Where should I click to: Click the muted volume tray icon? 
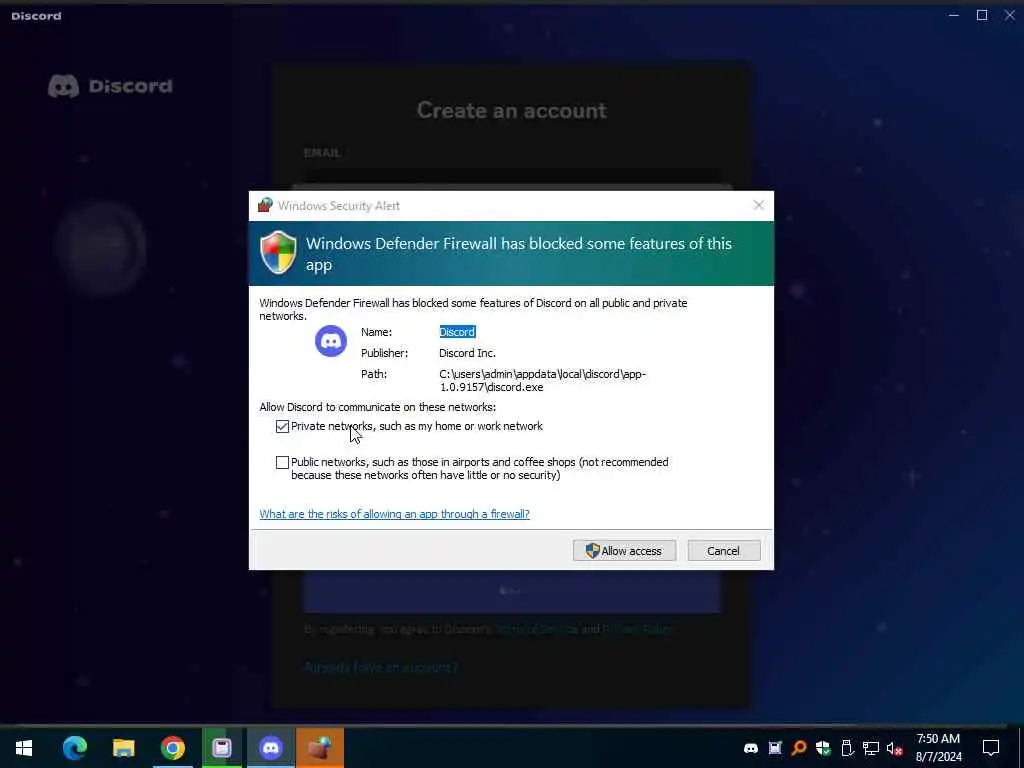894,748
